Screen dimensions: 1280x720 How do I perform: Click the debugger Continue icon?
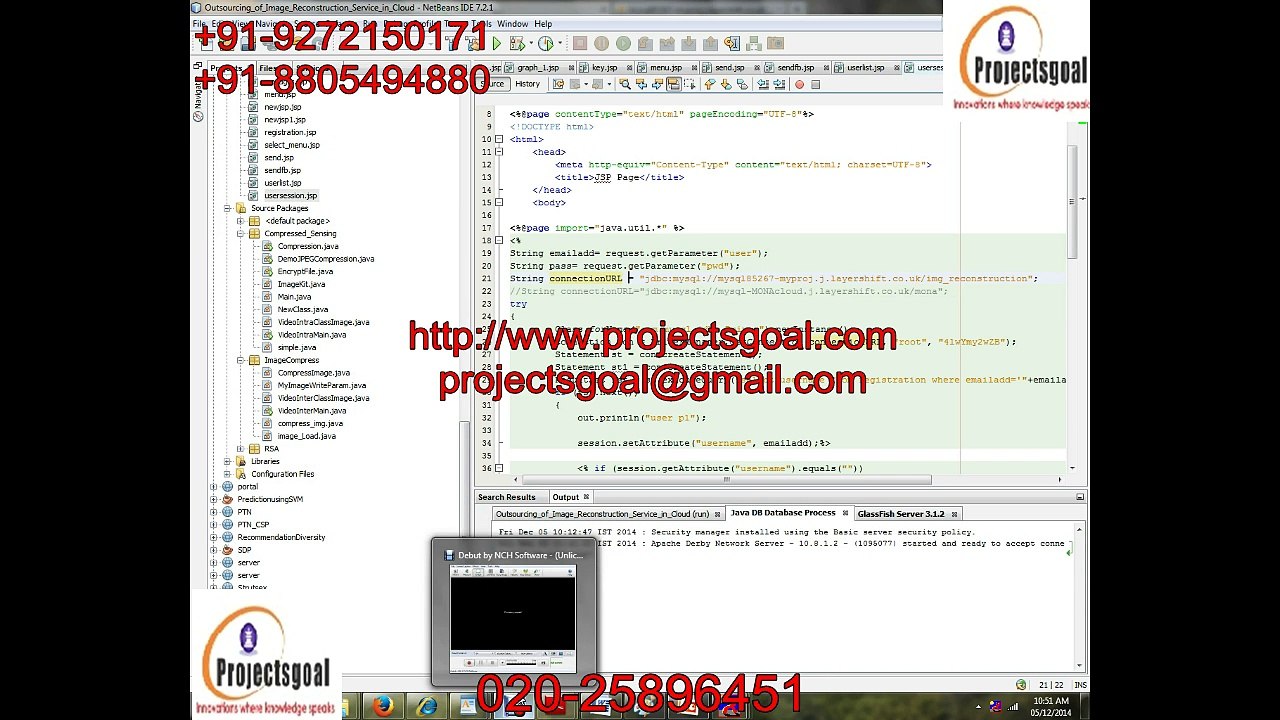(x=623, y=44)
